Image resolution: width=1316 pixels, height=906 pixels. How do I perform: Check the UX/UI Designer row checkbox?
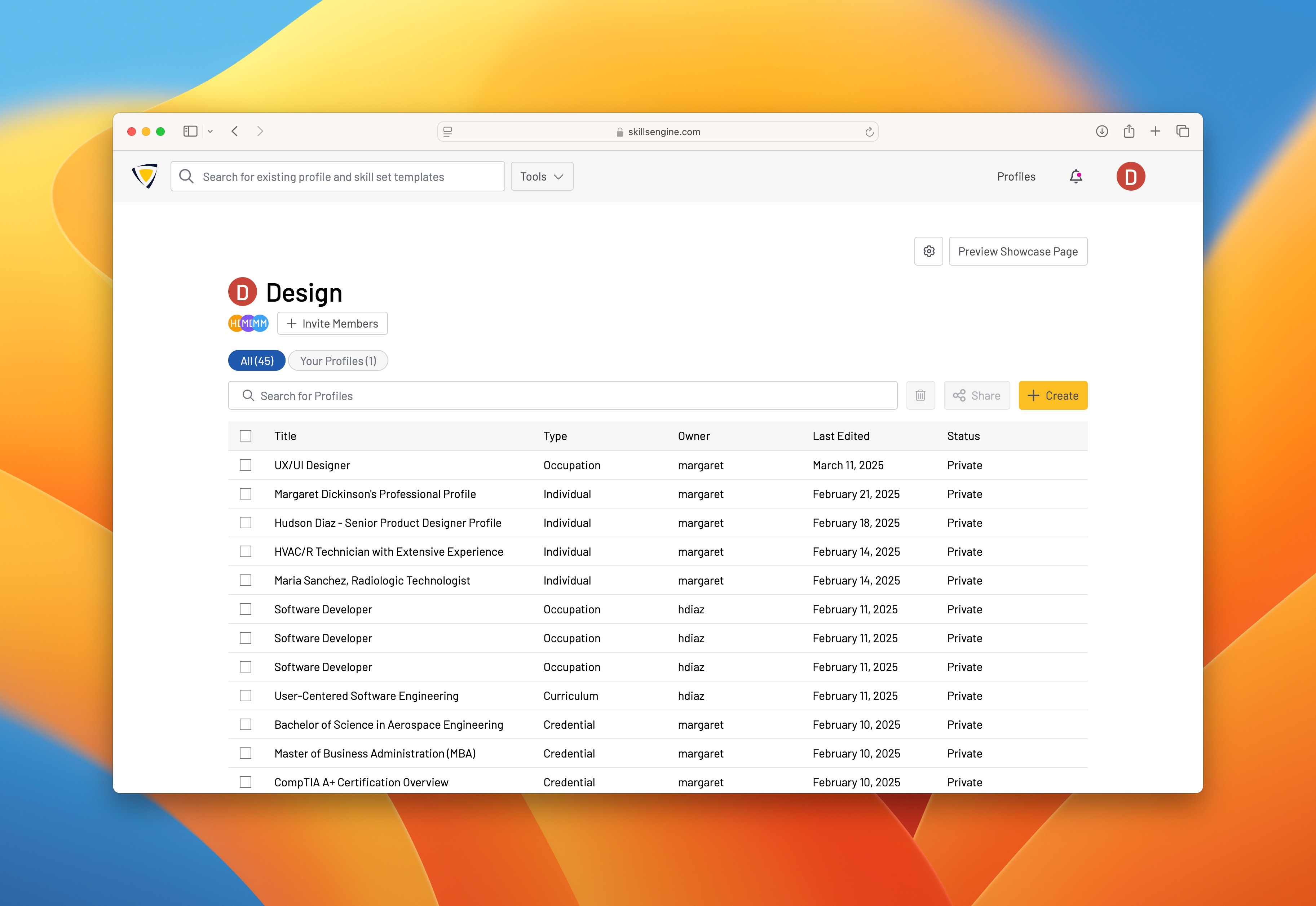pyautogui.click(x=246, y=465)
